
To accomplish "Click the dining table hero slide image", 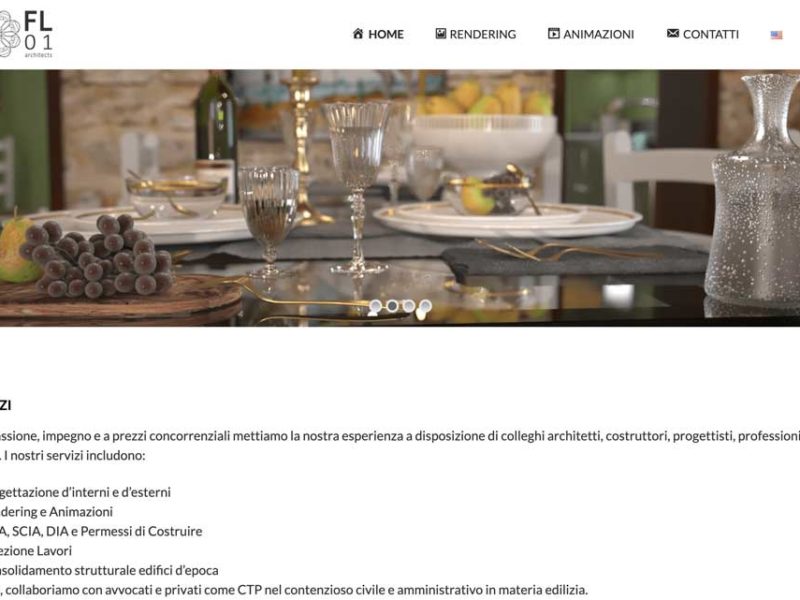I will pyautogui.click(x=400, y=198).
